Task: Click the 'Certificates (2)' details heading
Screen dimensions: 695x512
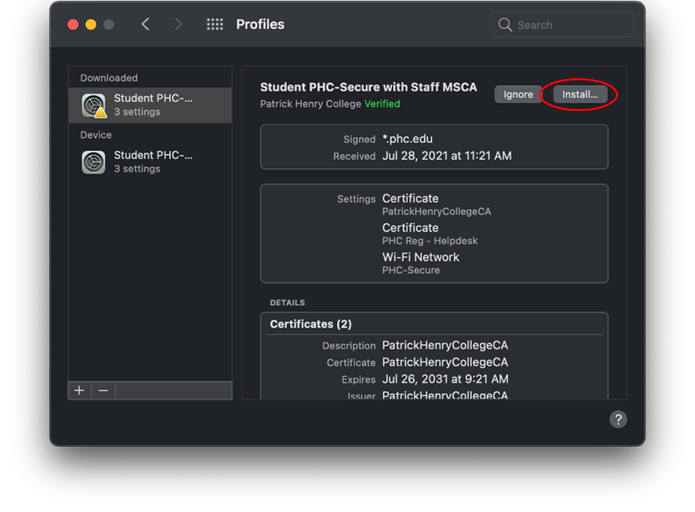Action: tap(311, 324)
